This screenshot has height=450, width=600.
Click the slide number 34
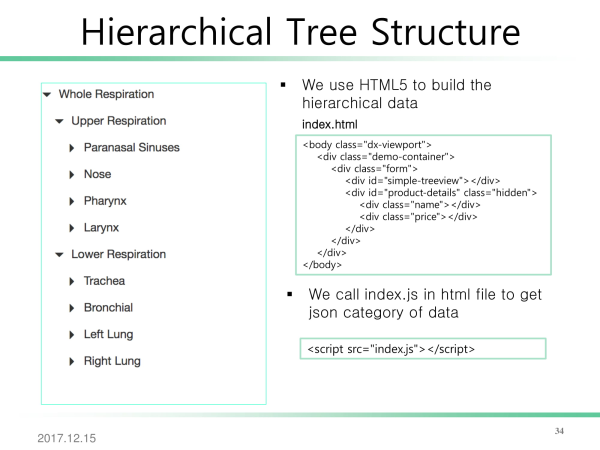pyautogui.click(x=559, y=431)
